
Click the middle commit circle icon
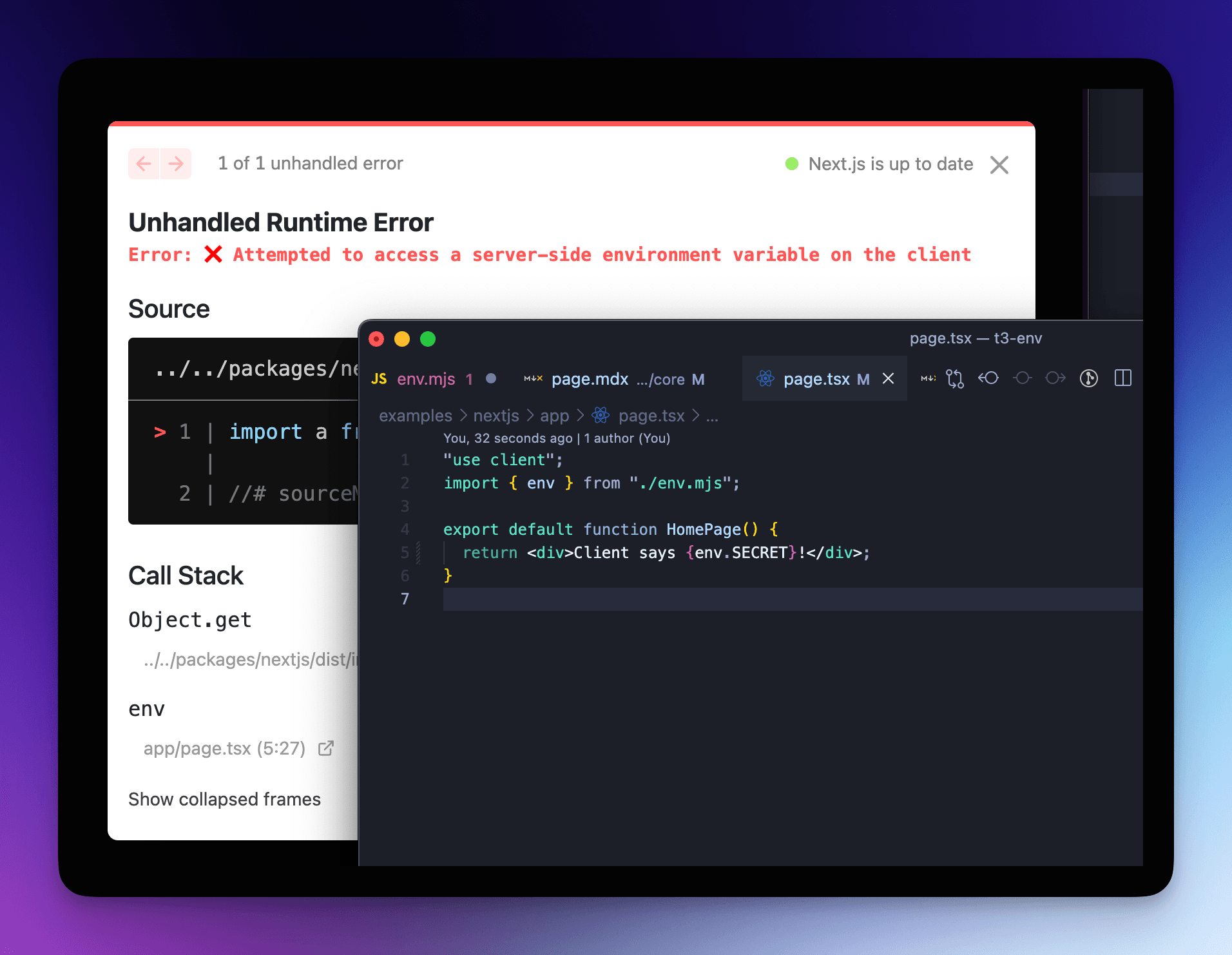[1022, 378]
